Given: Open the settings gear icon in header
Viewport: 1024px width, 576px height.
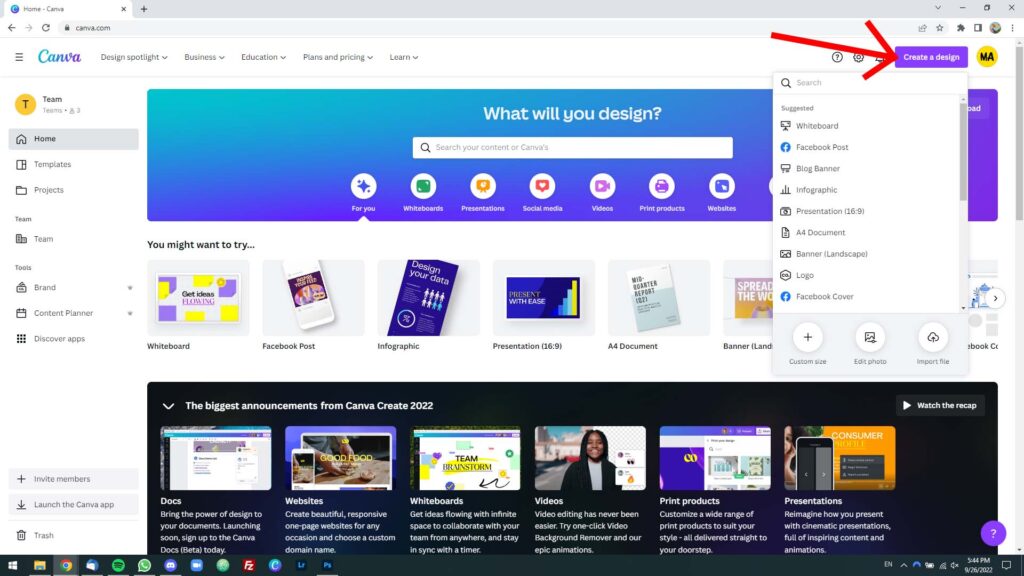Looking at the screenshot, I should point(858,57).
